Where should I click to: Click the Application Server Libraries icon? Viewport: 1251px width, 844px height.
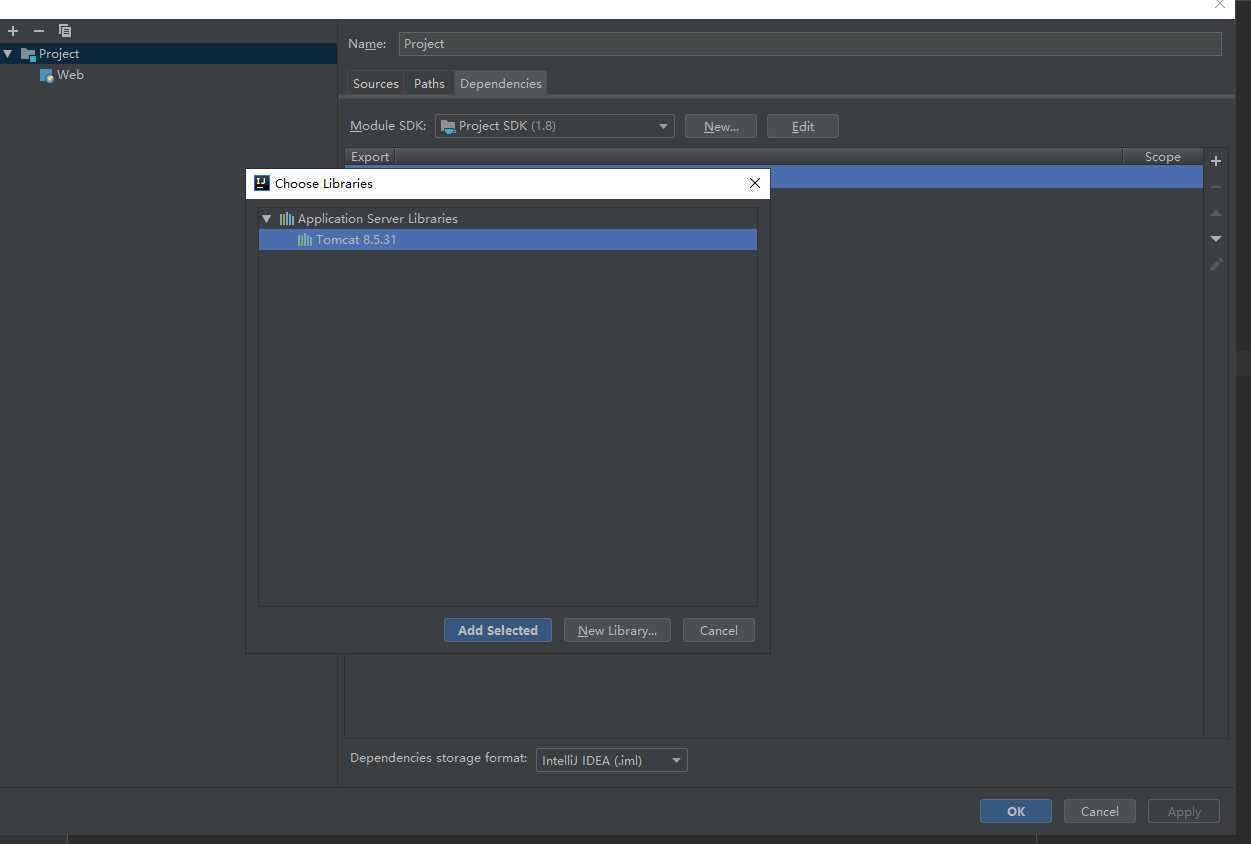[287, 219]
